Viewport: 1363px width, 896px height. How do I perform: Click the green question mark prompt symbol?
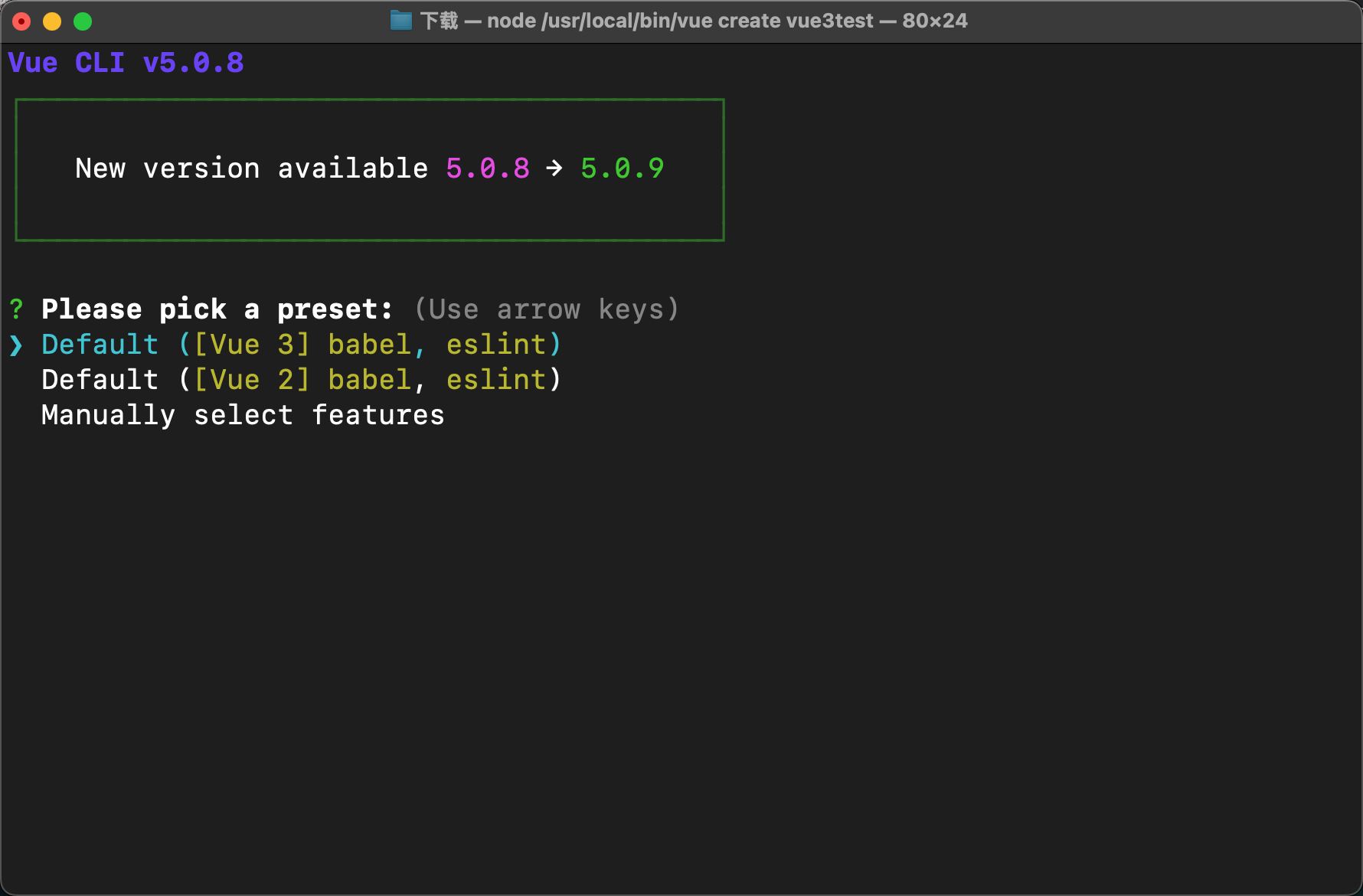click(x=16, y=309)
